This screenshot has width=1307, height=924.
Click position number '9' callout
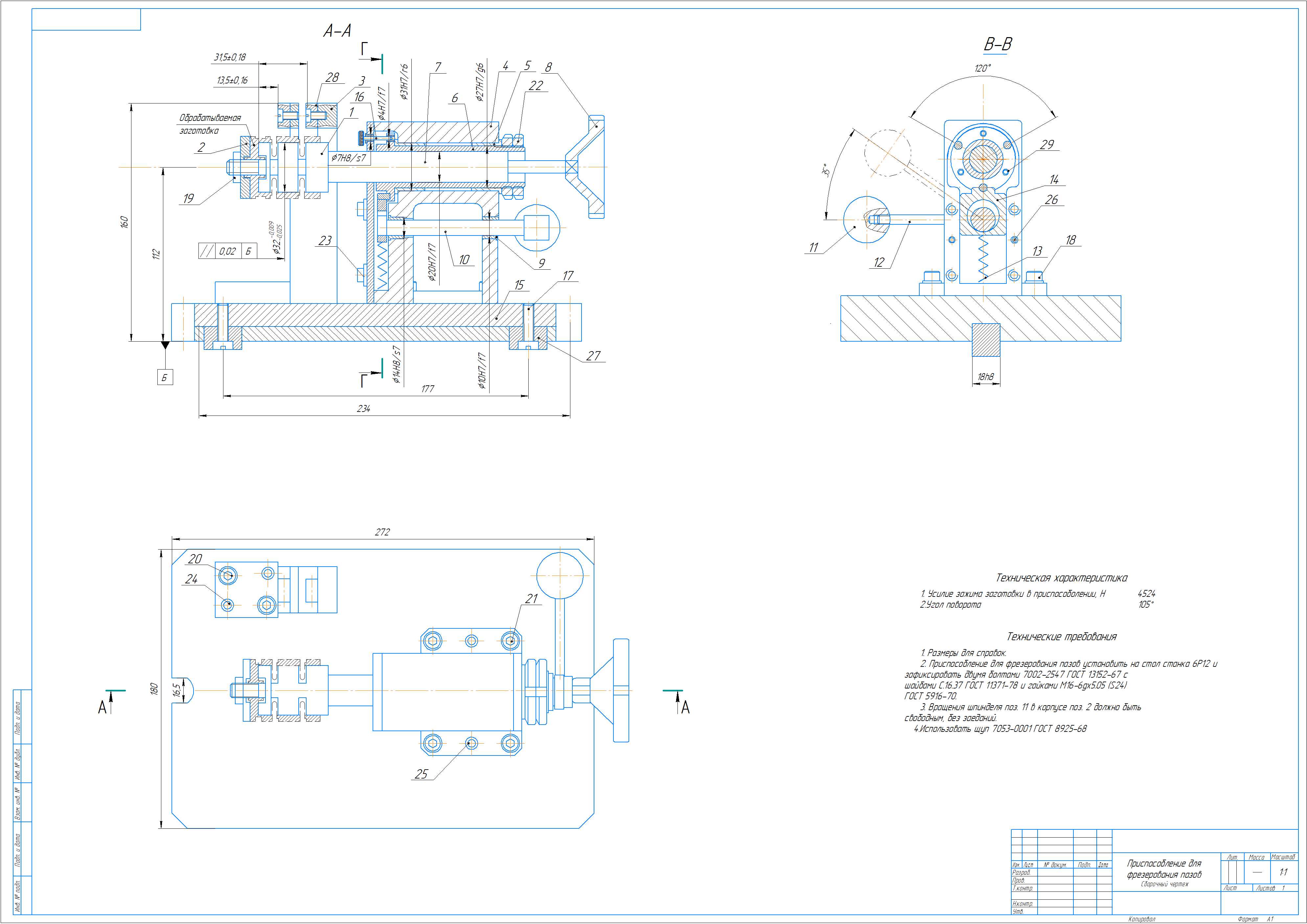coord(542,263)
